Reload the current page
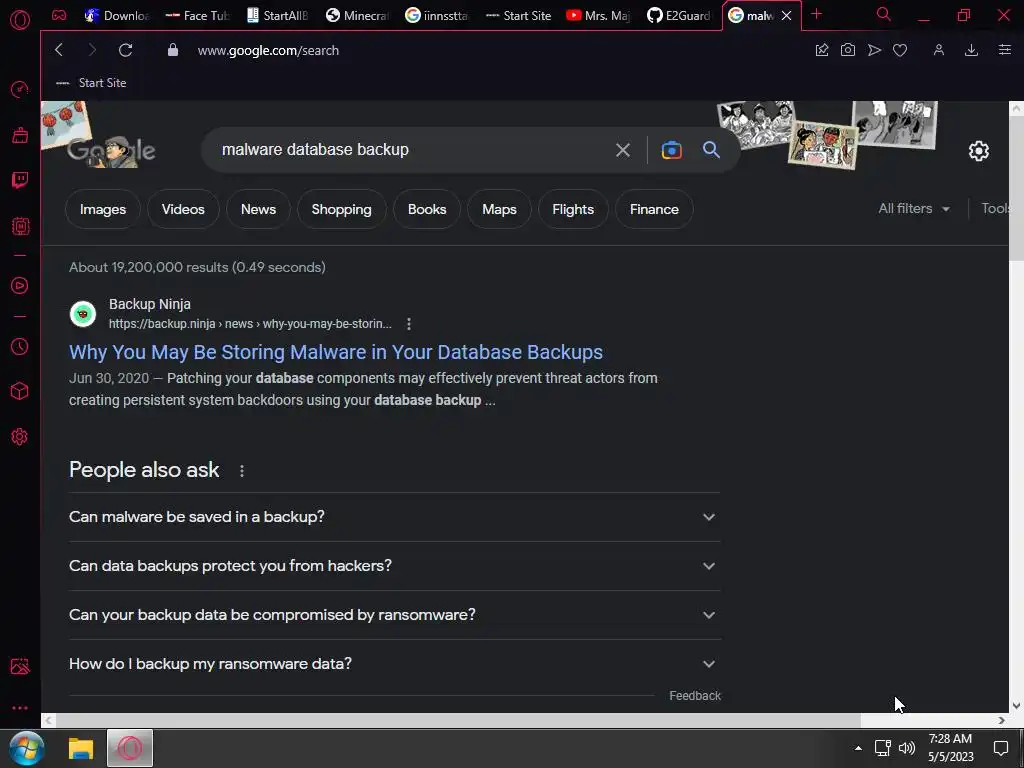1024x768 pixels. (x=125, y=50)
